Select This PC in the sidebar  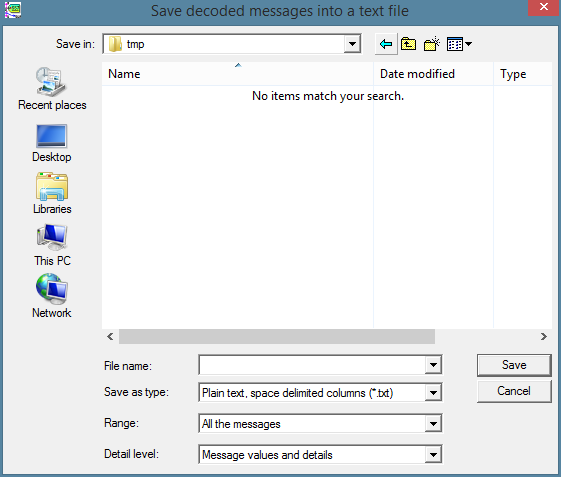point(52,245)
